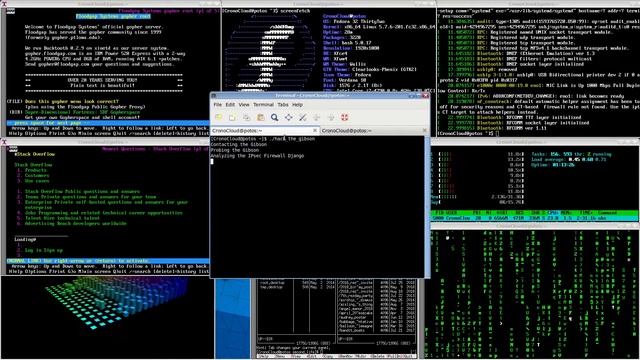This screenshot has width=640, height=360.
Task: Open the Terminal menu
Action: click(263, 105)
